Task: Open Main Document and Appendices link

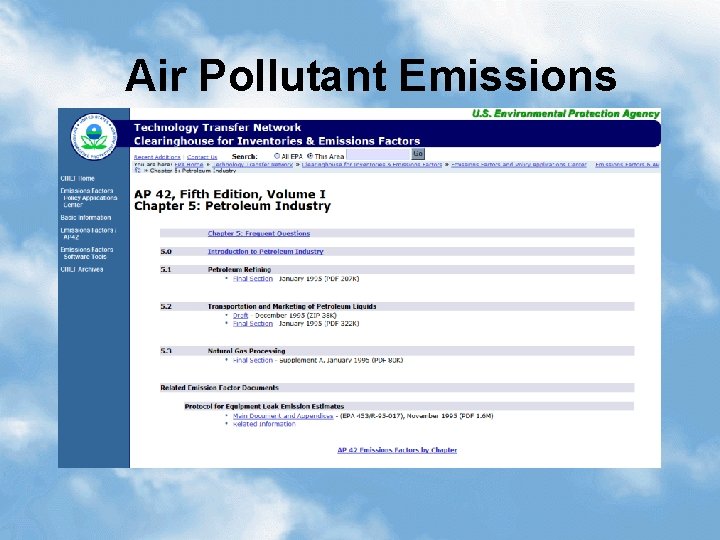Action: 283,416
